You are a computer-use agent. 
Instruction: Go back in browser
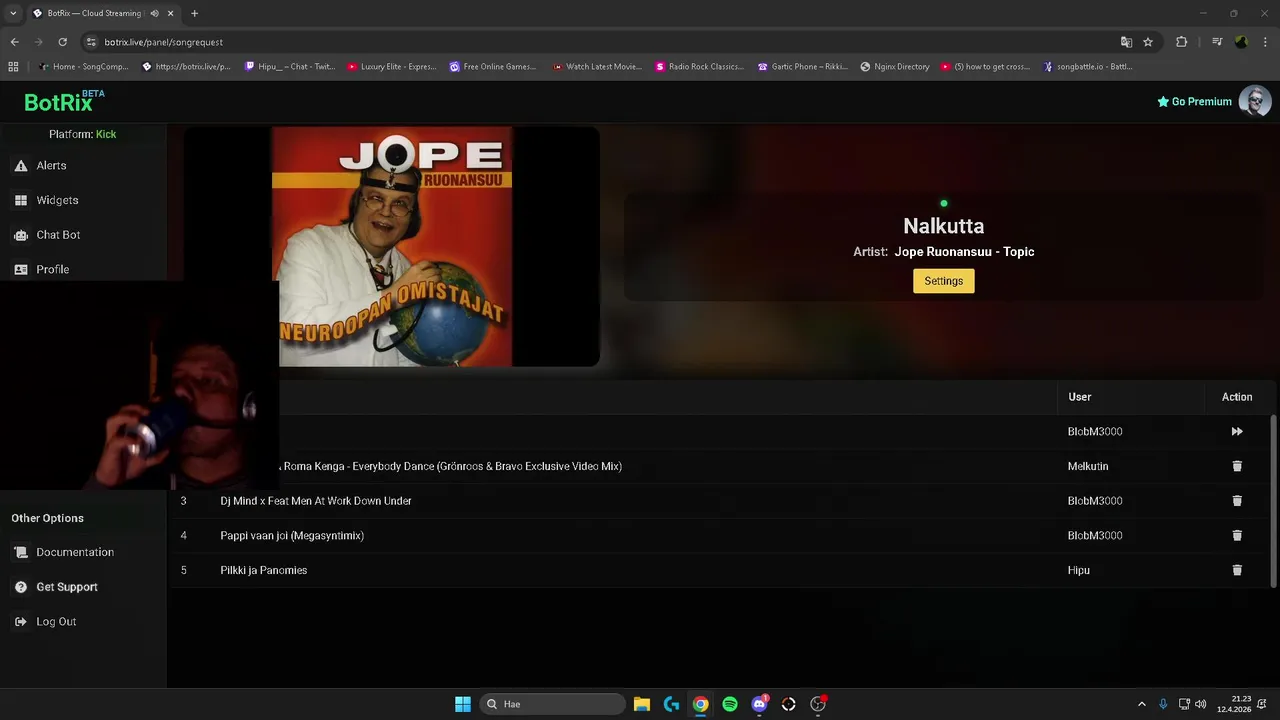(14, 42)
